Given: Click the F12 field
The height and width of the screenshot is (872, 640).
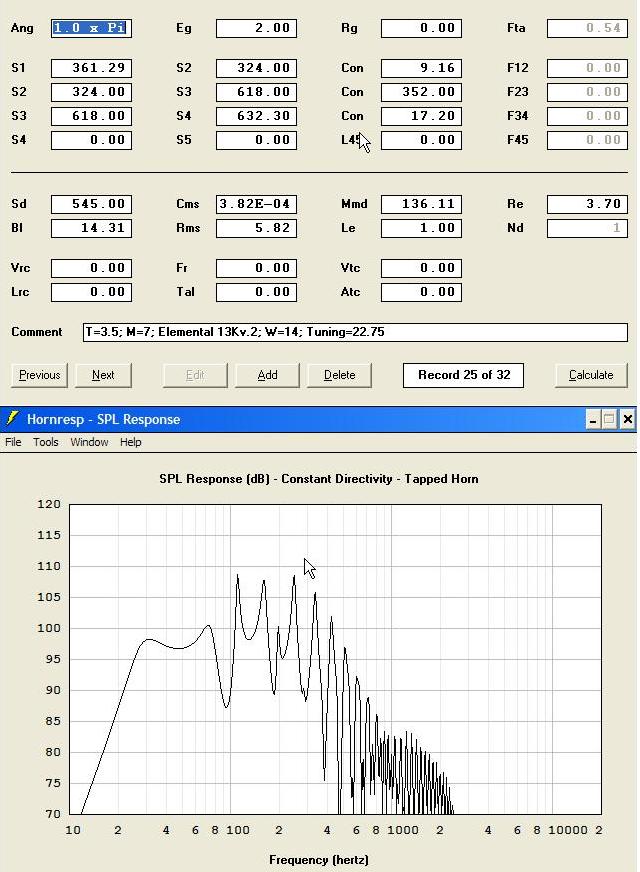Looking at the screenshot, I should coord(587,68).
